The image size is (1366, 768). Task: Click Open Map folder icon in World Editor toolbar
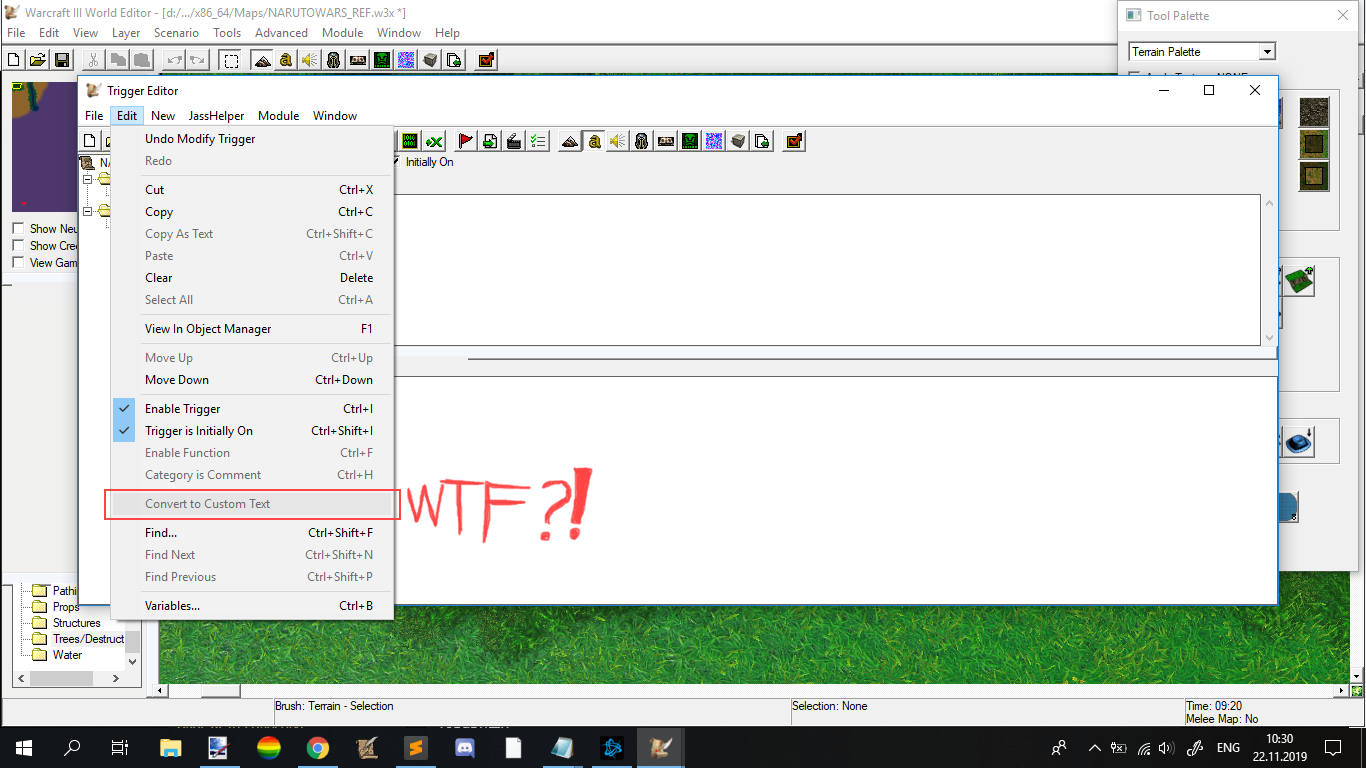pyautogui.click(x=38, y=60)
